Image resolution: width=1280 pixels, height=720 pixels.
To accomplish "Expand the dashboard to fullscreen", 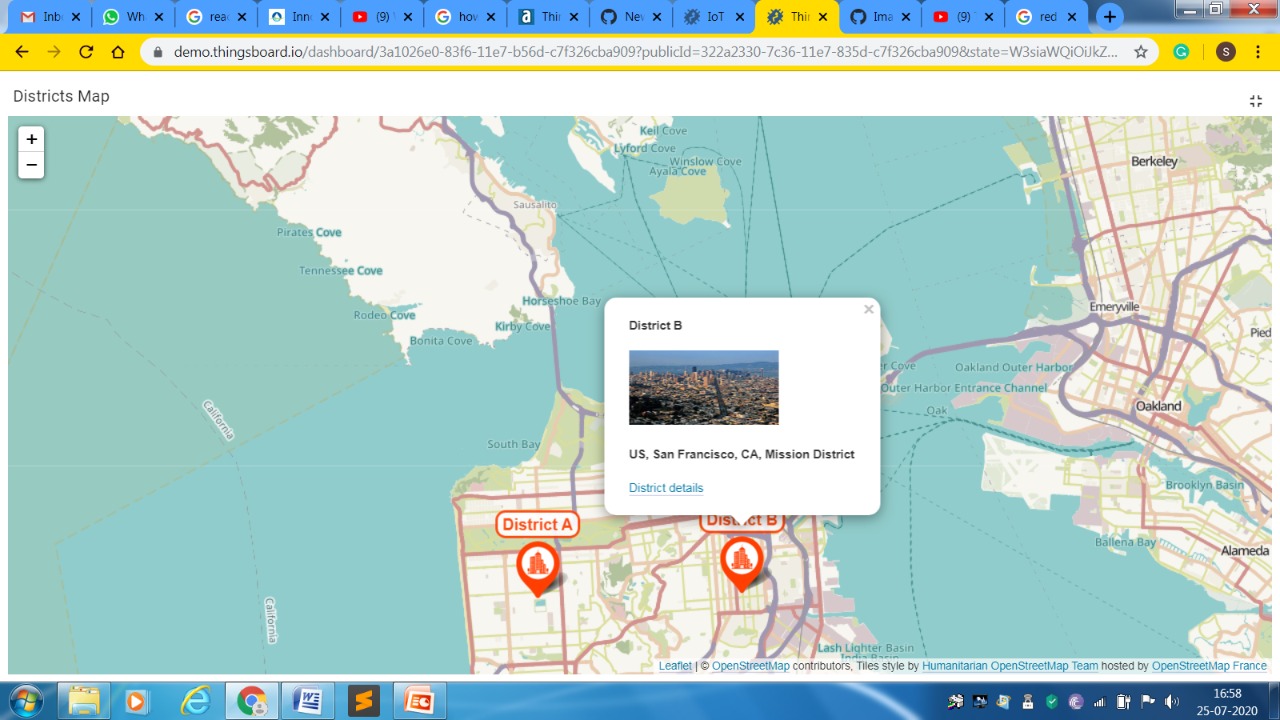I will (x=1256, y=100).
